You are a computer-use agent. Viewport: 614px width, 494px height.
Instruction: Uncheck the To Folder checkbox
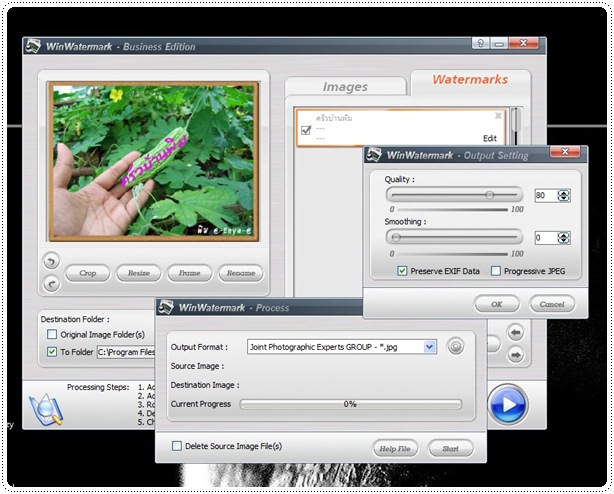[x=52, y=352]
